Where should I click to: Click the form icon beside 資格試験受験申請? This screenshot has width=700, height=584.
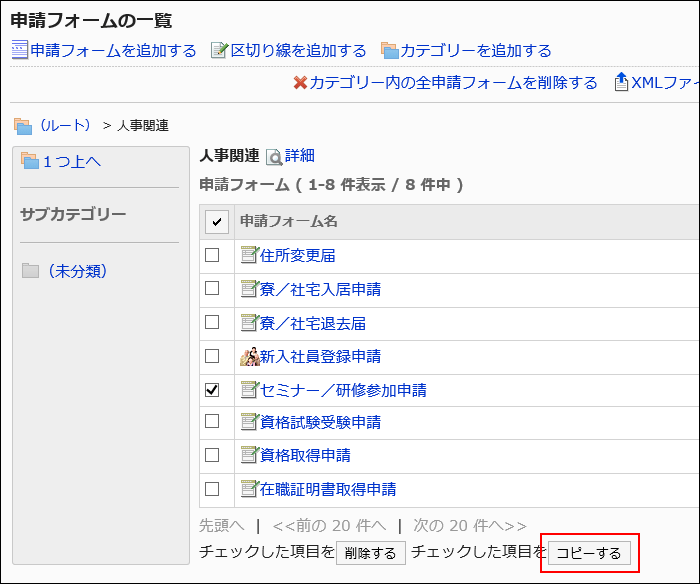point(250,421)
